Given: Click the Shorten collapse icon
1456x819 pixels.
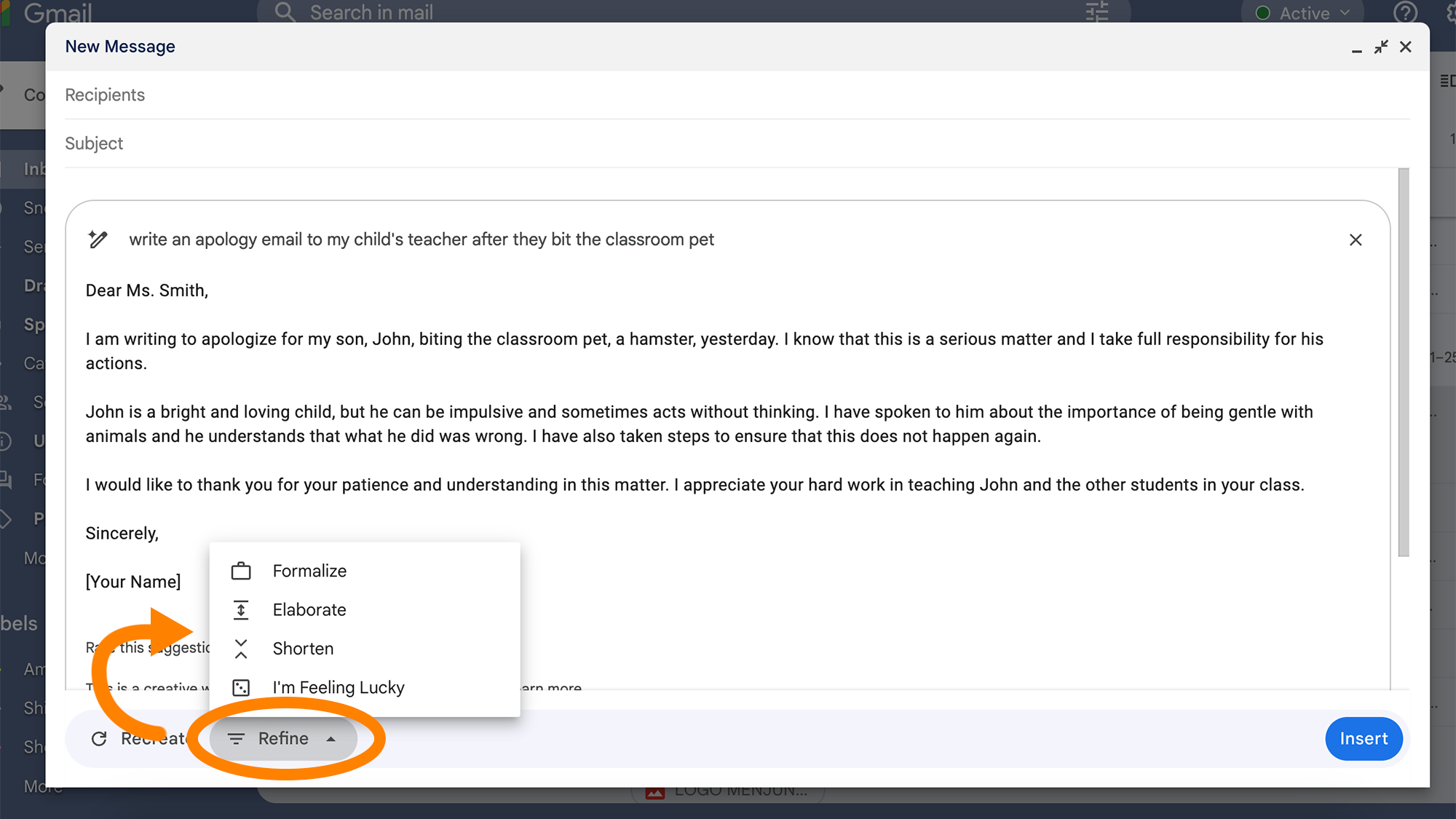Looking at the screenshot, I should 241,649.
